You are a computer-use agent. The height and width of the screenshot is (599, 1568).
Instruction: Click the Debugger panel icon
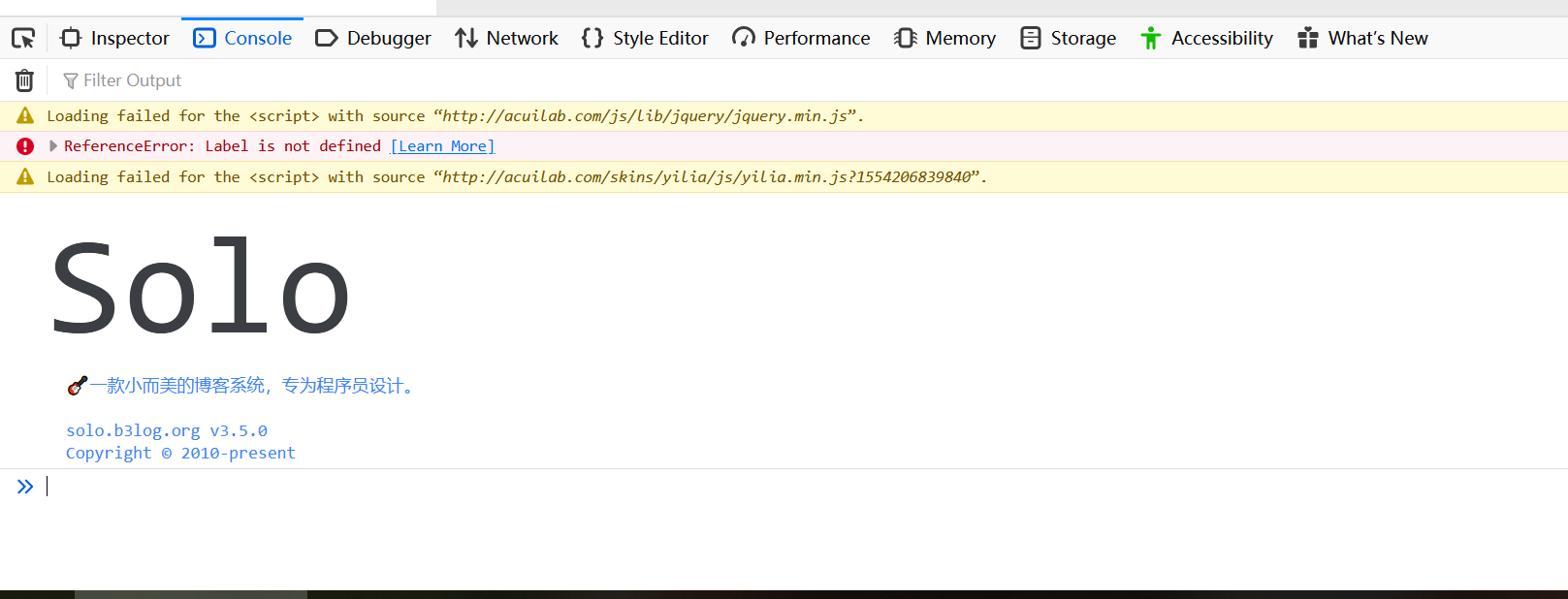[327, 39]
